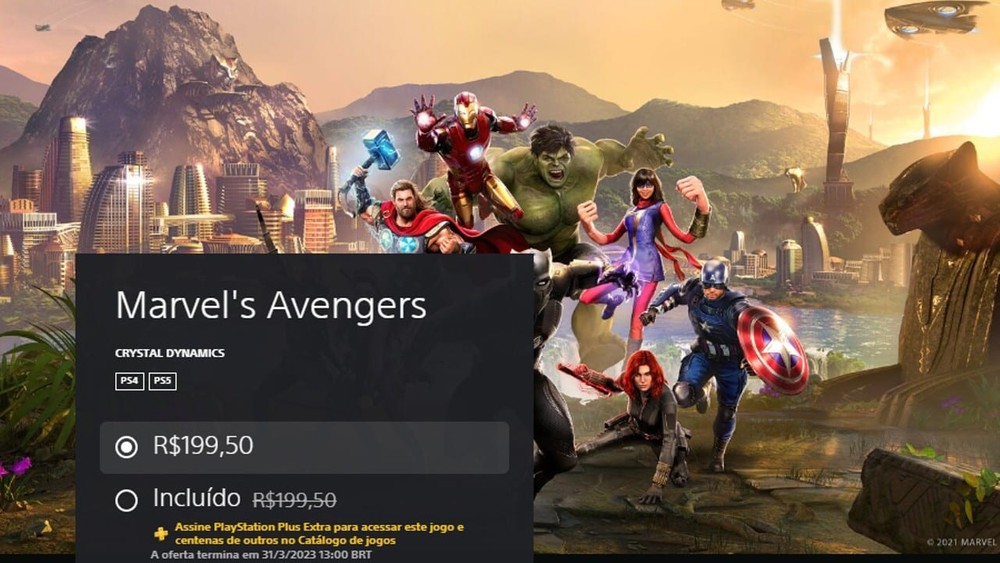Click Captain America's round shield
This screenshot has height=563, width=1000.
pos(773,349)
